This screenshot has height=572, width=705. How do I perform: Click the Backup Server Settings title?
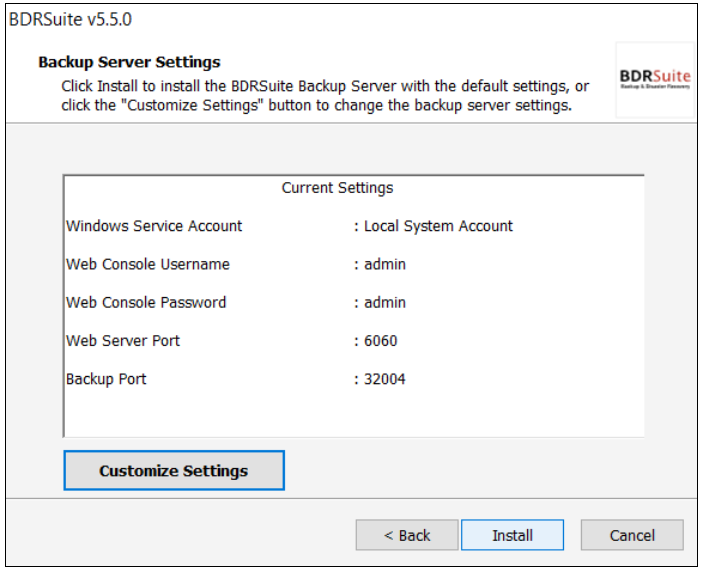(129, 62)
